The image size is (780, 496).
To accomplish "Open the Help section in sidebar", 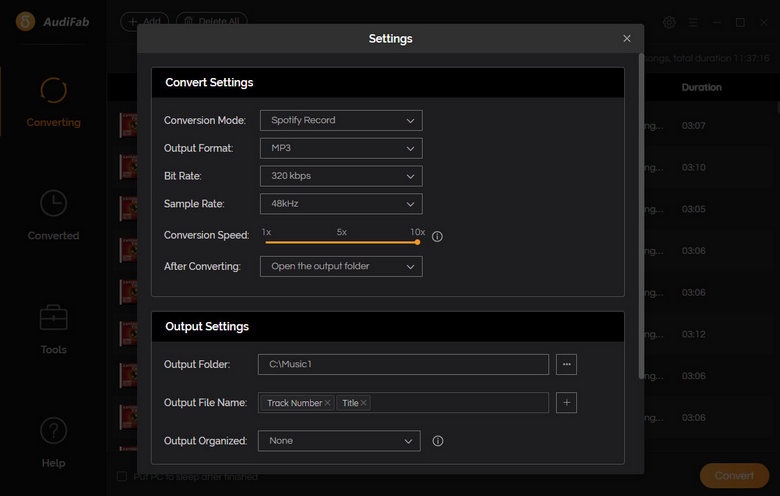I will click(53, 442).
